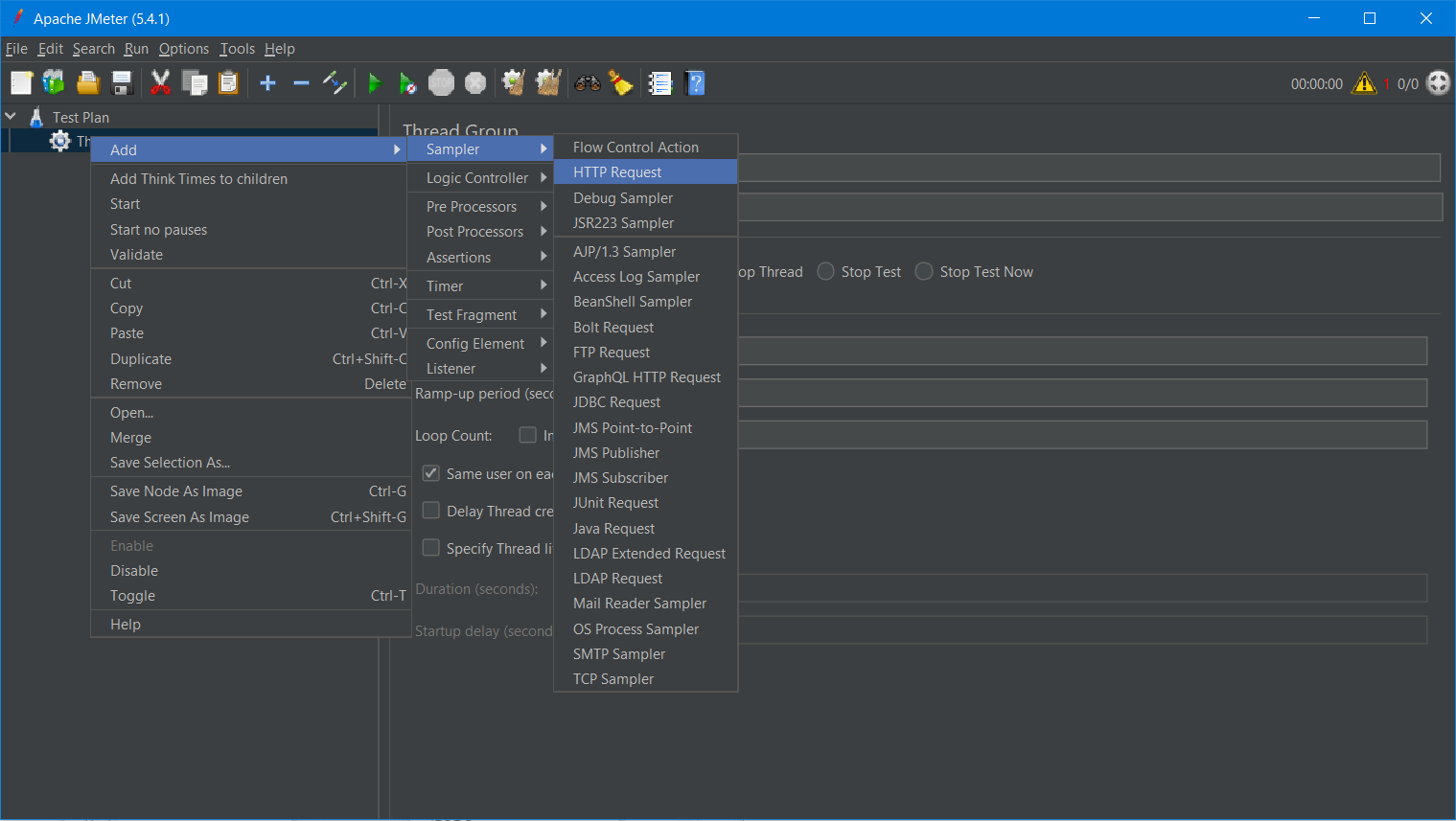The image size is (1456, 821).
Task: Open the Help menu in the menu bar
Action: point(280,49)
